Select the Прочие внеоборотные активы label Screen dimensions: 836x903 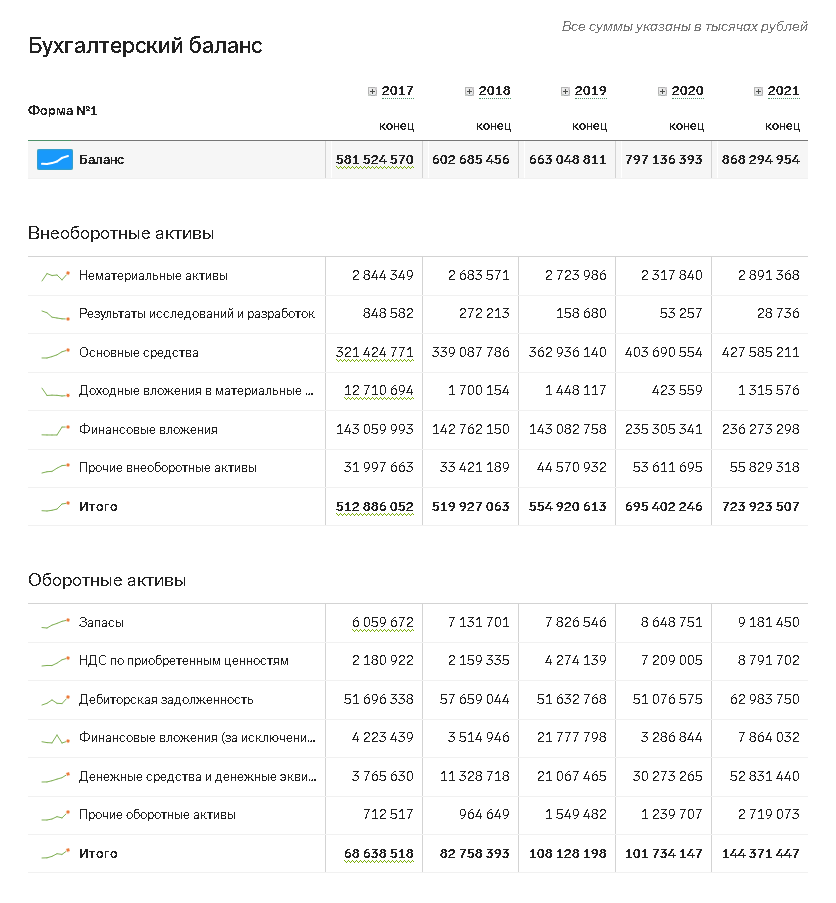[168, 468]
